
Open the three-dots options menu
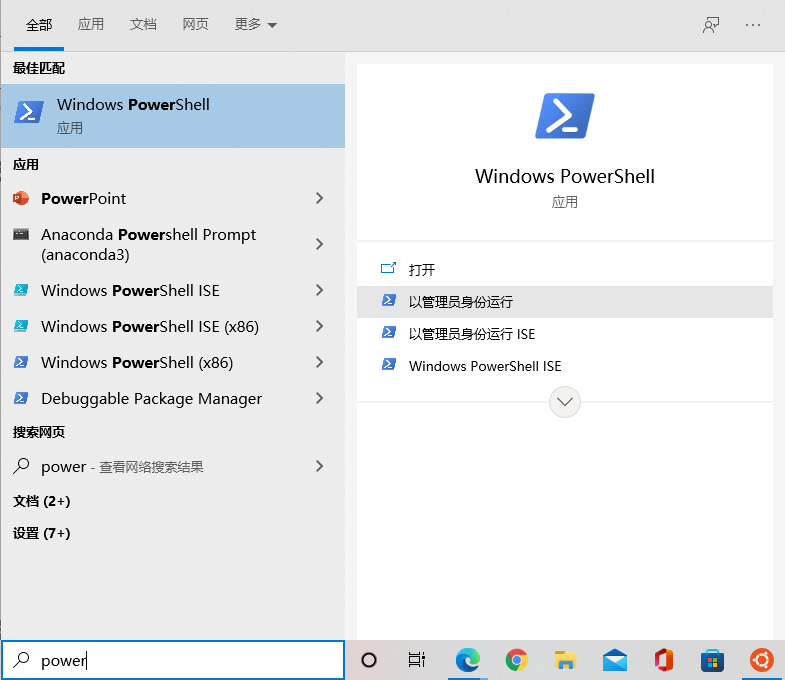click(752, 25)
